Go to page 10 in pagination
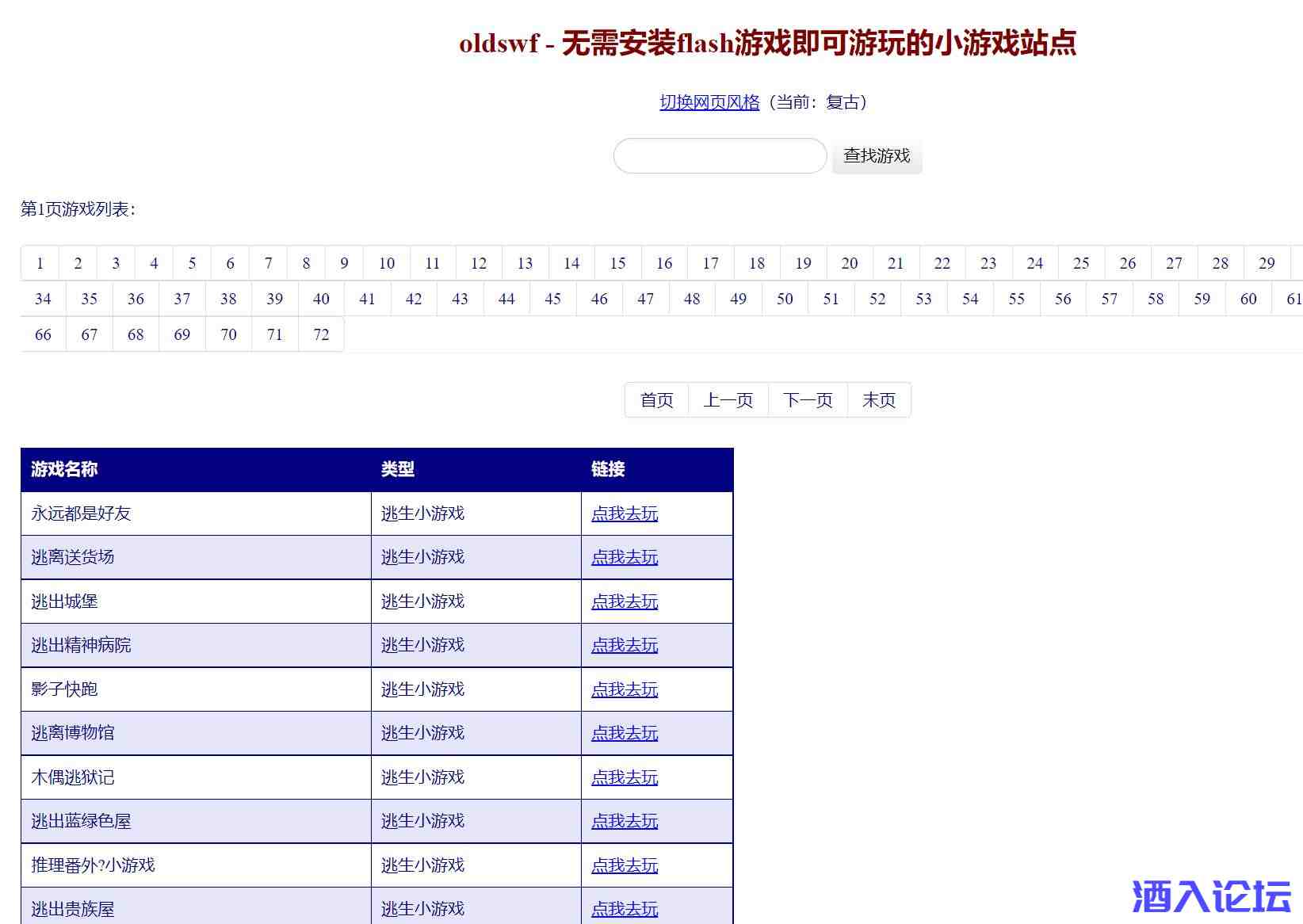 [387, 263]
